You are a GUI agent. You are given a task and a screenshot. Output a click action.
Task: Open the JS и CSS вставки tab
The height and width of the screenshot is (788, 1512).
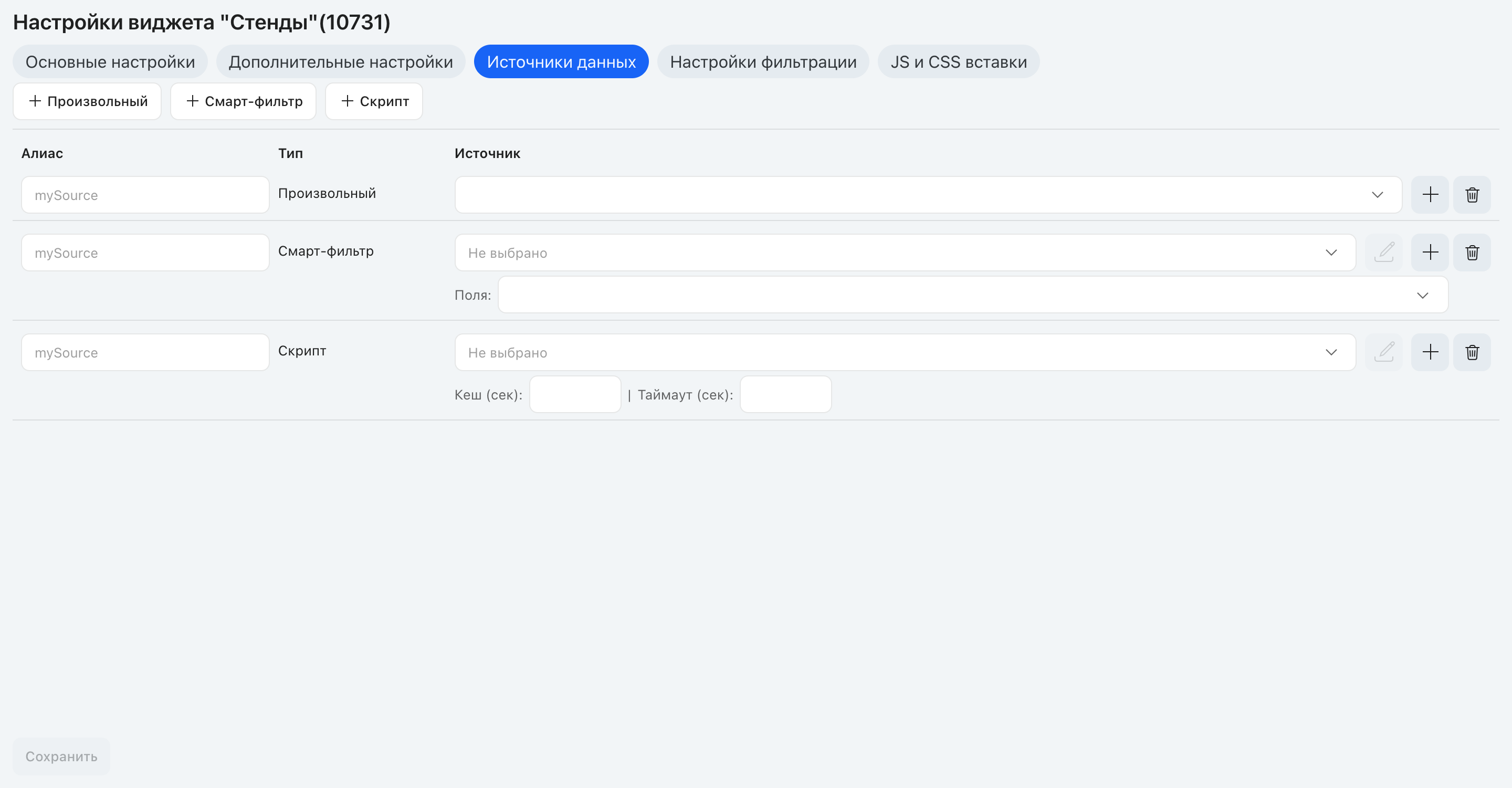pos(959,61)
